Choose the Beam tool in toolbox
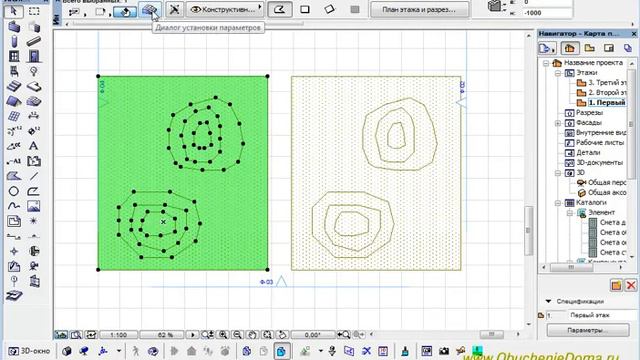Image resolution: width=640 pixels, height=360 pixels. point(34,41)
